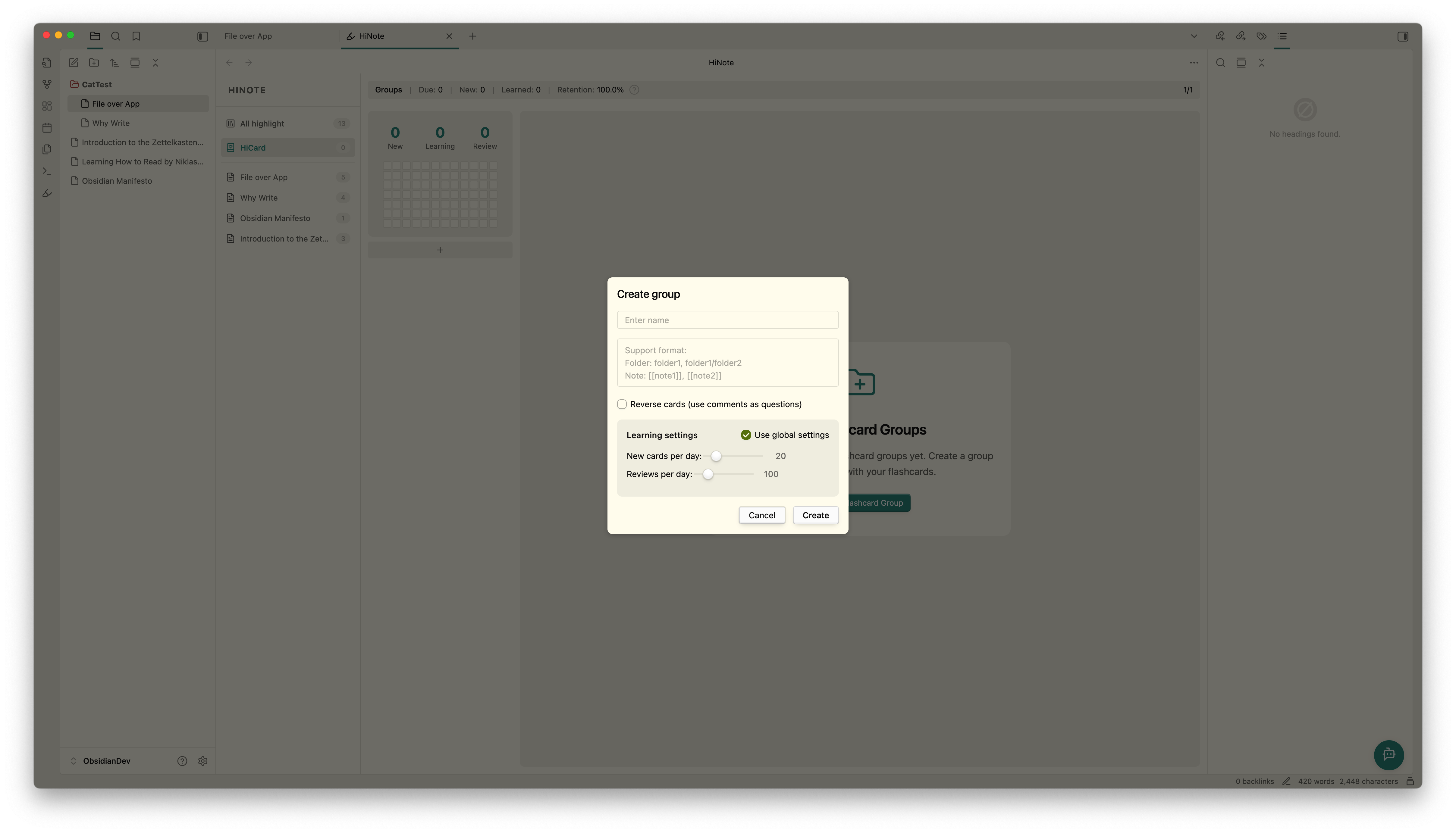This screenshot has height=833, width=1456.
Task: Select Introduction to the Zet... in HiNote list
Action: [288, 239]
